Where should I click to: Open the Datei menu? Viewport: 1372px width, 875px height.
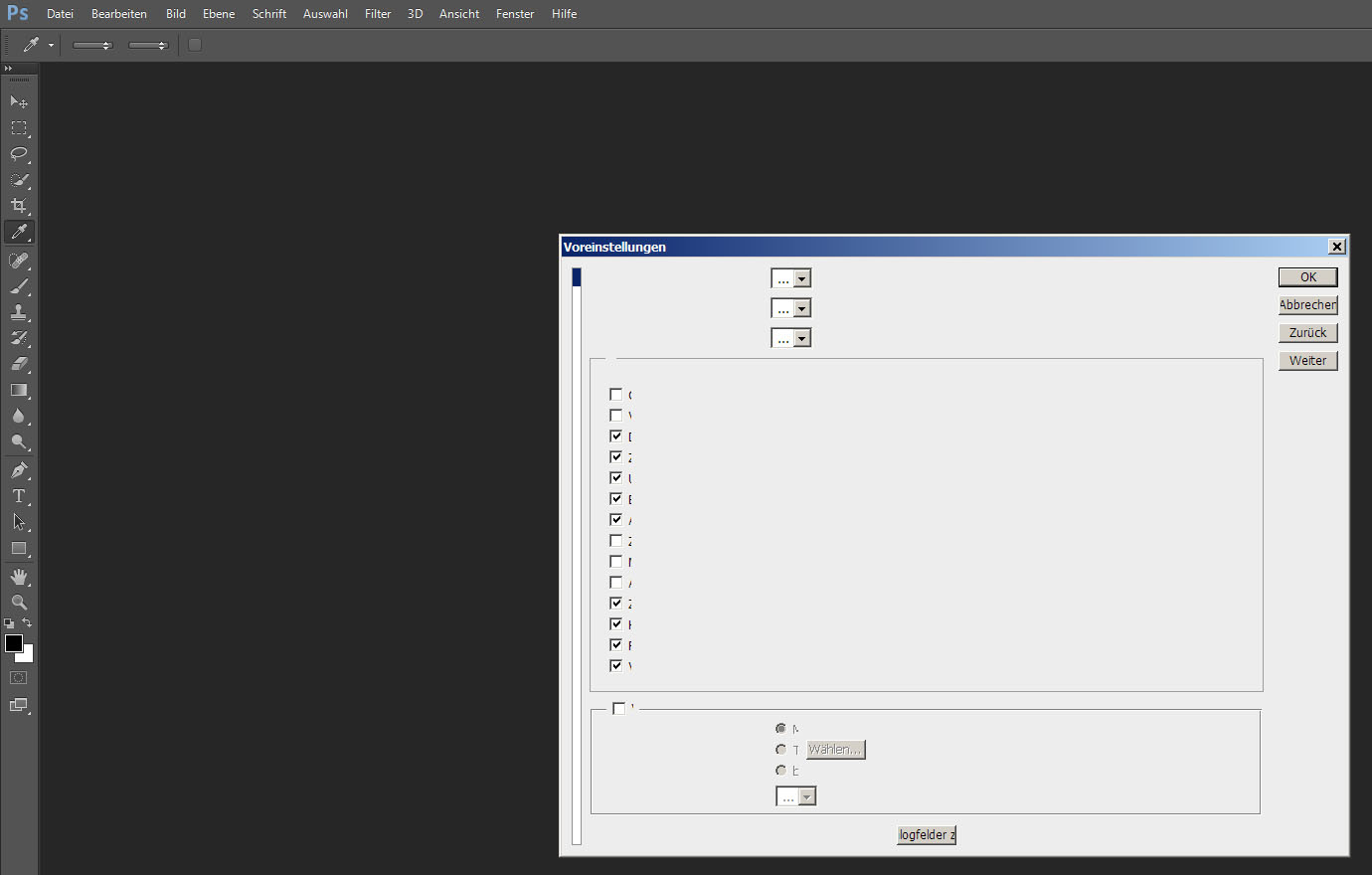(60, 14)
